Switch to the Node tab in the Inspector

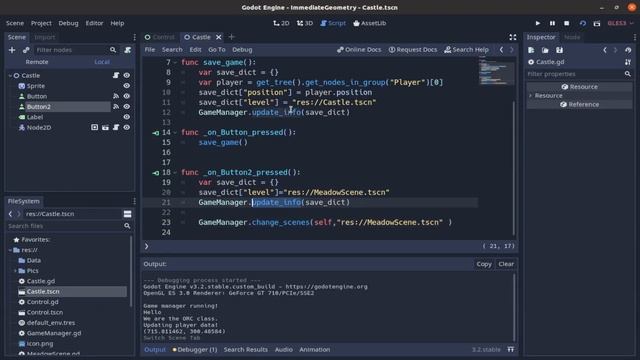572,37
